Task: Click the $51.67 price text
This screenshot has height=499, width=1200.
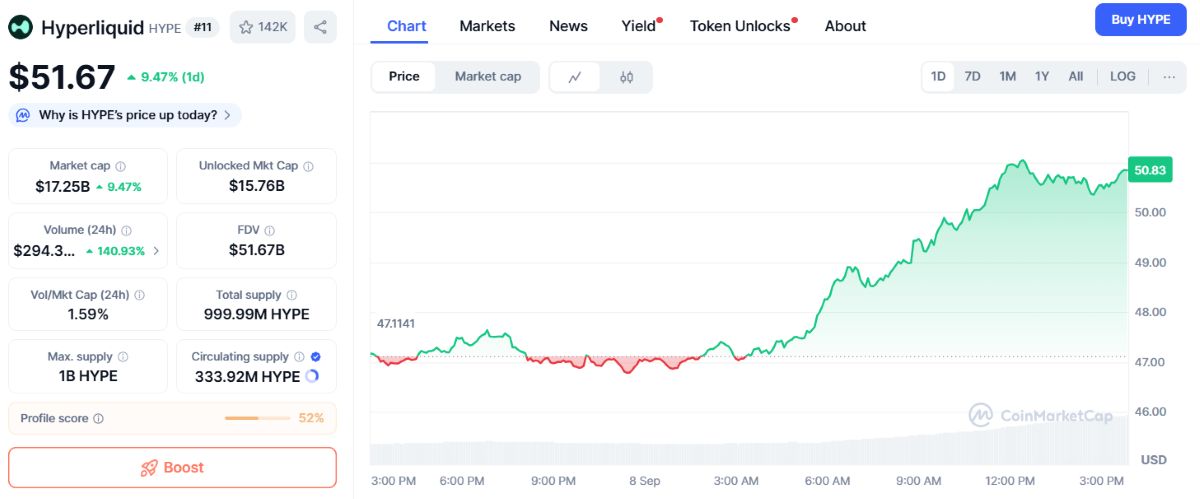Action: coord(62,77)
